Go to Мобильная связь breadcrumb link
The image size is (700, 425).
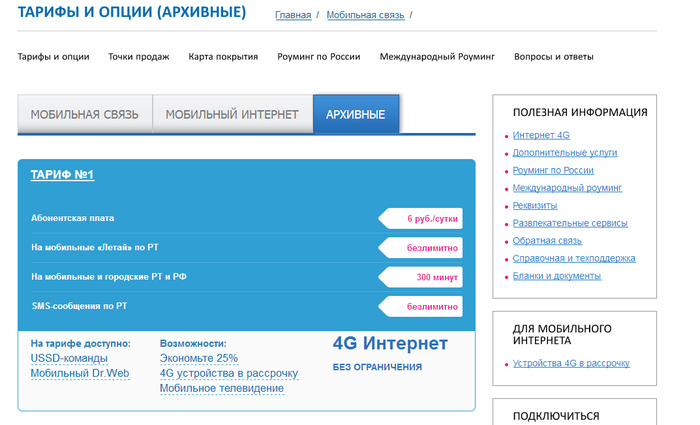pyautogui.click(x=364, y=15)
